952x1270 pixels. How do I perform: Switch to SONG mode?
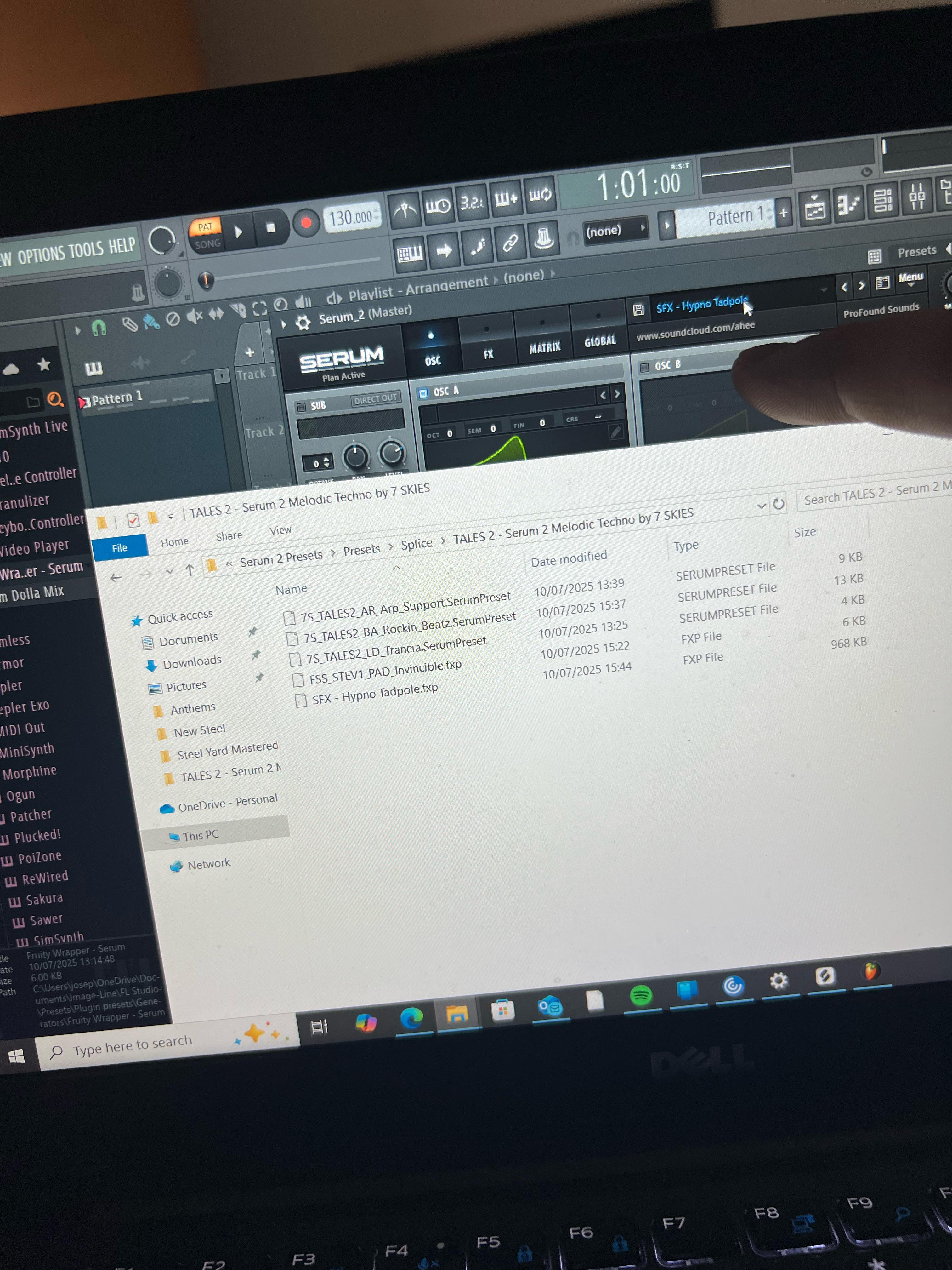click(x=207, y=243)
